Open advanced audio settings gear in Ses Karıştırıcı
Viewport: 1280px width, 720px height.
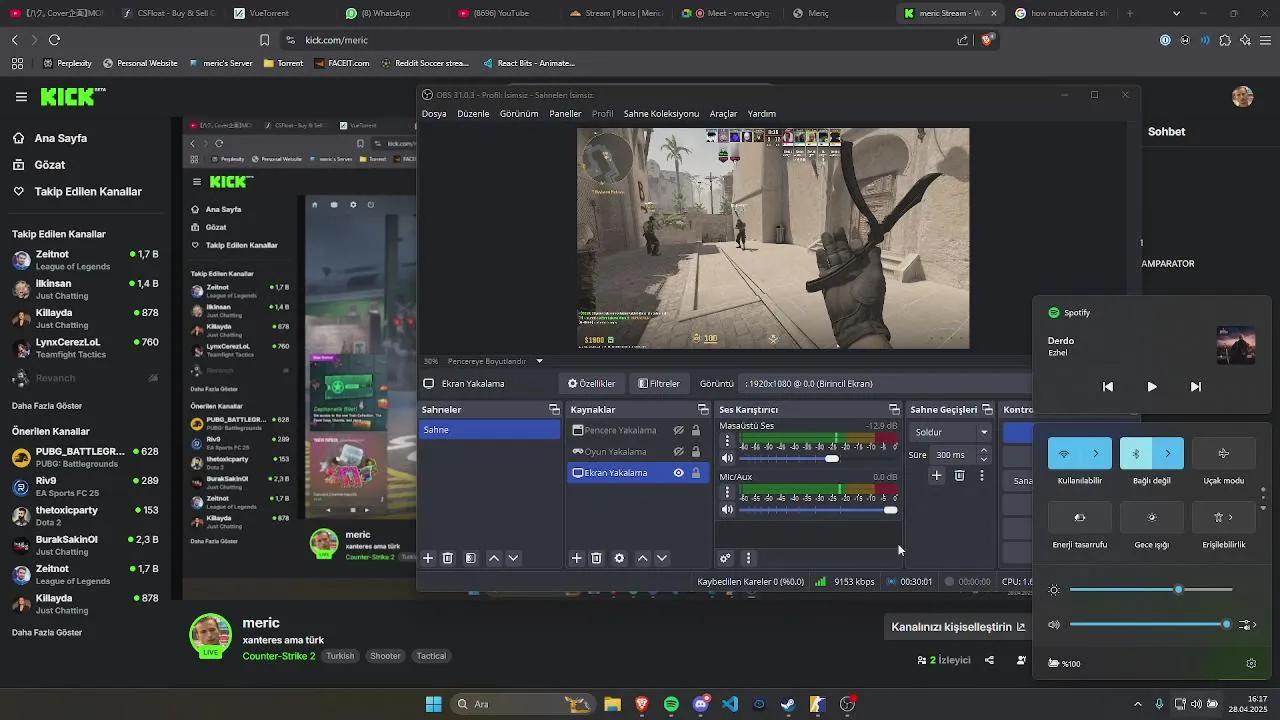click(x=725, y=558)
